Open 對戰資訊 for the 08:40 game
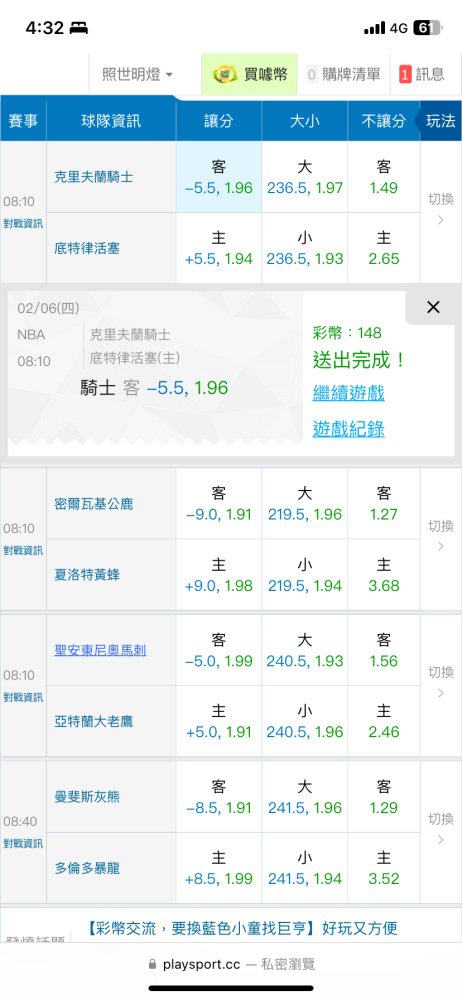 click(x=23, y=844)
